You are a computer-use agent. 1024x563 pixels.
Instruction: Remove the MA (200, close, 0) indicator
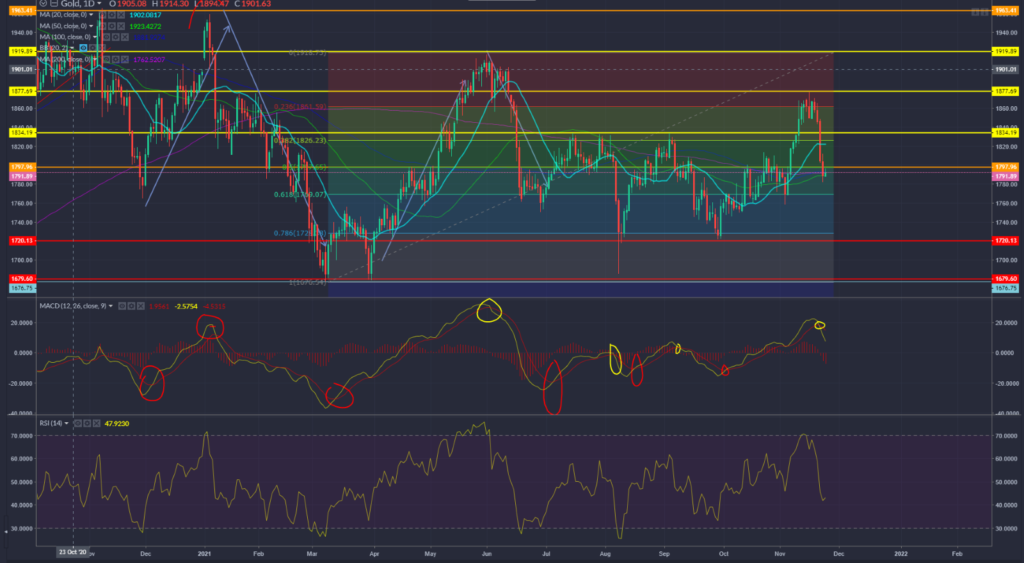(x=125, y=59)
